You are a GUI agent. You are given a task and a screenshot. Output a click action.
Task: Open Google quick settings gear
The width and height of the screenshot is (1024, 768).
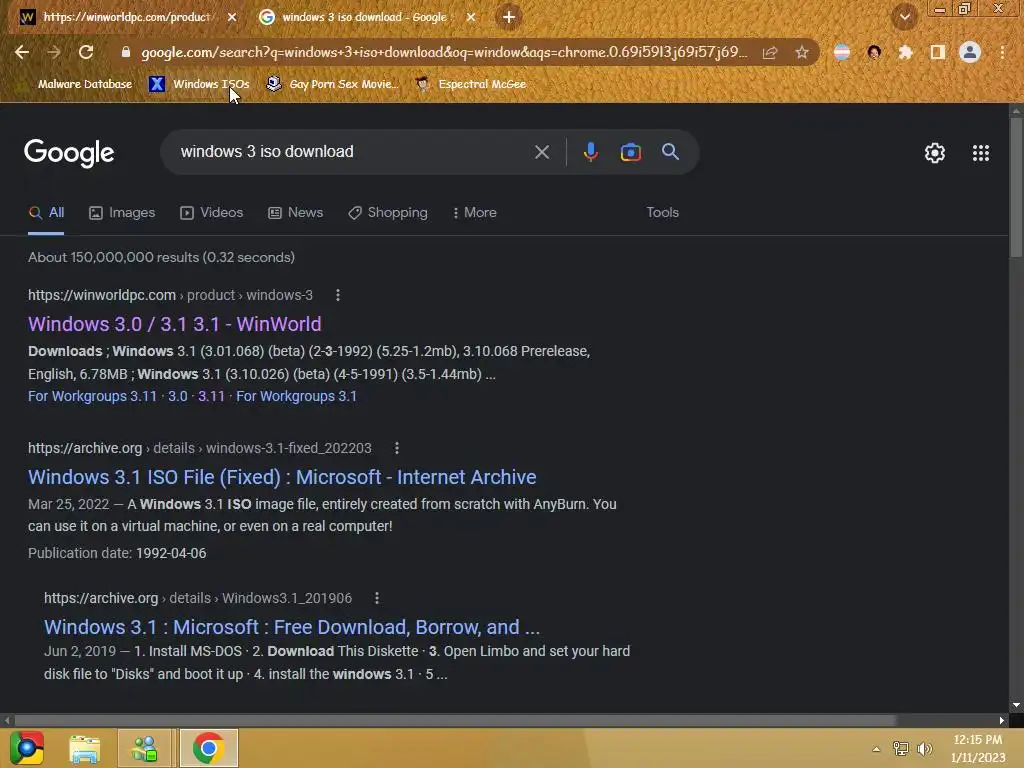point(935,153)
